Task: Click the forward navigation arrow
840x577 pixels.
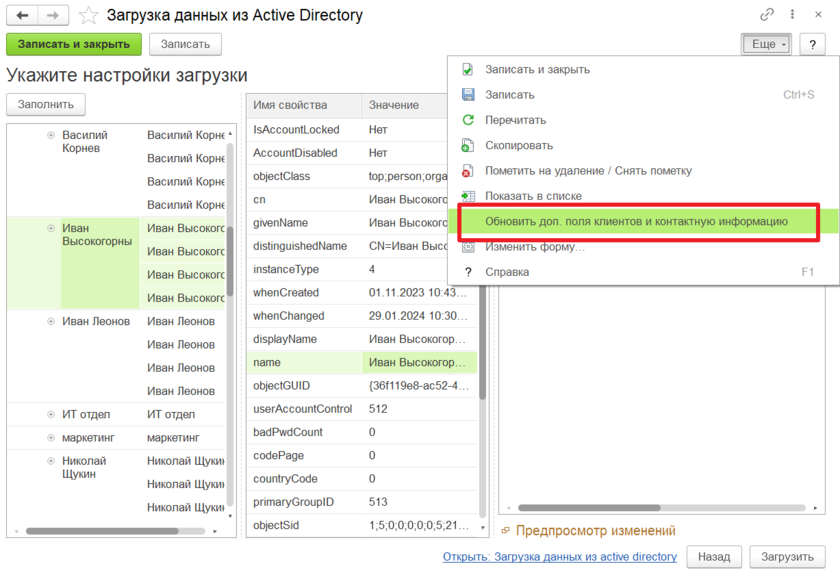Action: point(54,15)
